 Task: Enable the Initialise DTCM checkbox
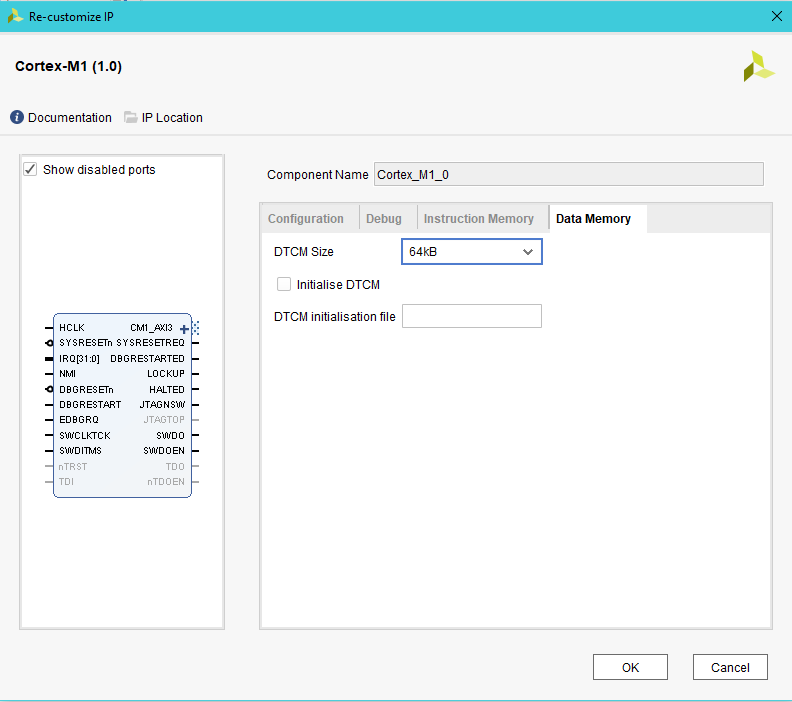click(284, 284)
